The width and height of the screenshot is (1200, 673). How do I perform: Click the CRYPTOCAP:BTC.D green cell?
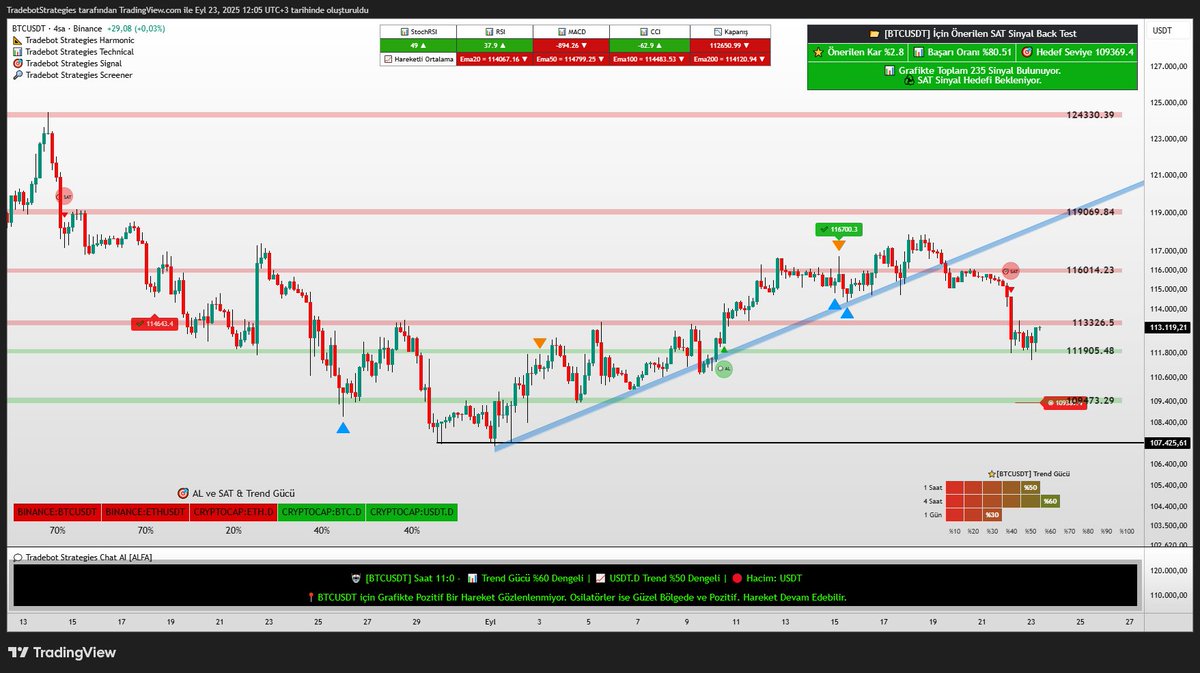(x=322, y=512)
